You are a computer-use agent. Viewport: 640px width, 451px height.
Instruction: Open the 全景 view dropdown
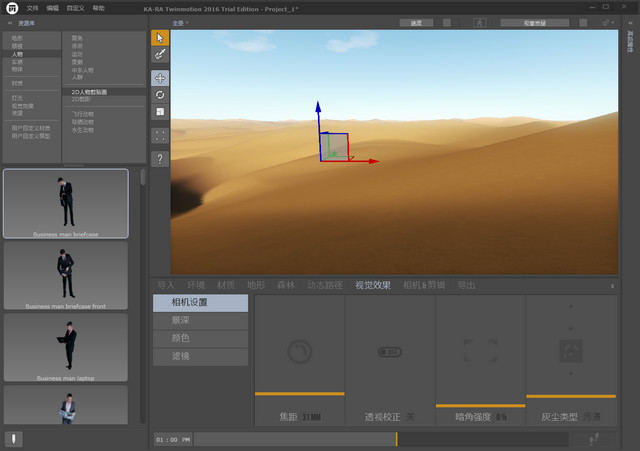point(181,22)
